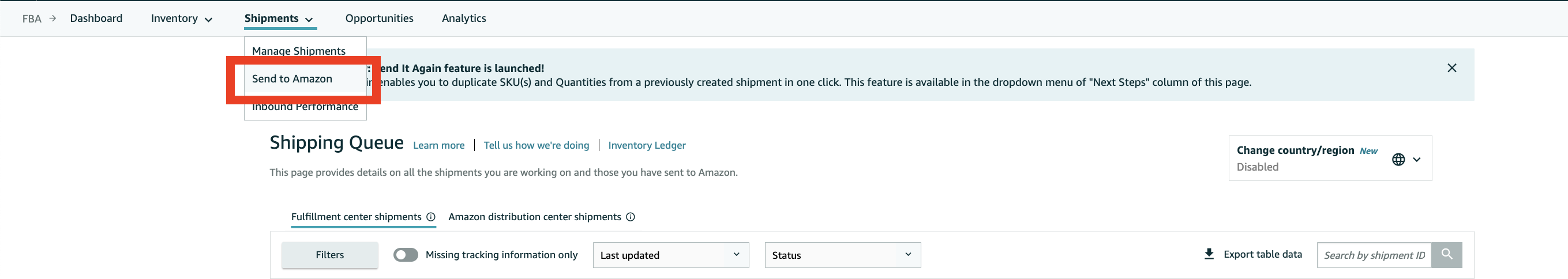Collapse the Shipments menu chevron
1568x279 pixels.
click(x=309, y=20)
